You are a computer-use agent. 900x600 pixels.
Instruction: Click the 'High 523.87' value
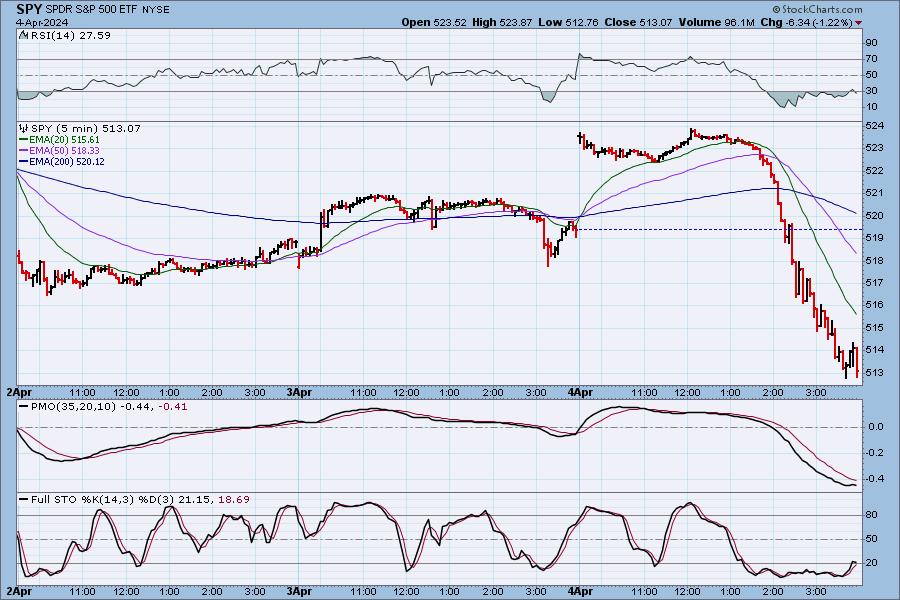click(x=502, y=22)
